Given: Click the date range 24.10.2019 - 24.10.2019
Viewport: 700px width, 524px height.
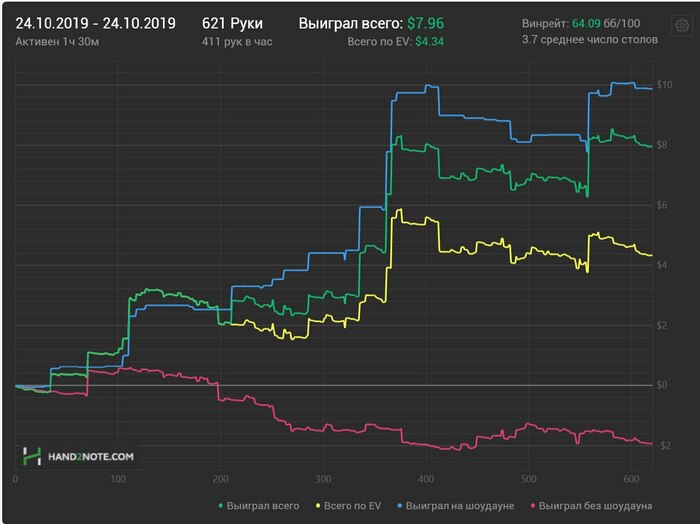Looking at the screenshot, I should coord(96,23).
